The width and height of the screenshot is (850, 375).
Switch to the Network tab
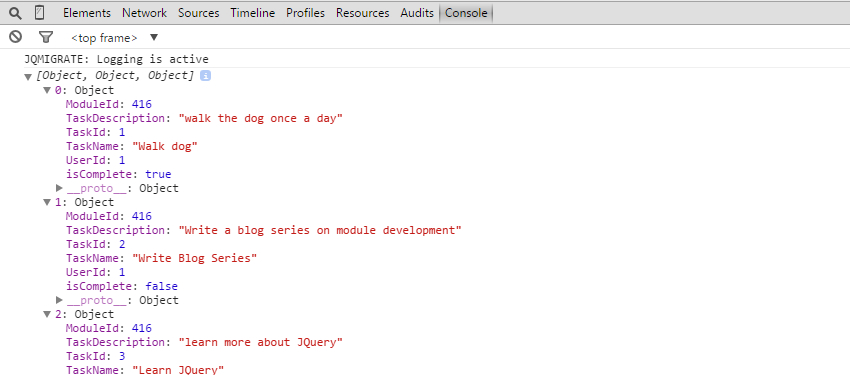point(144,13)
